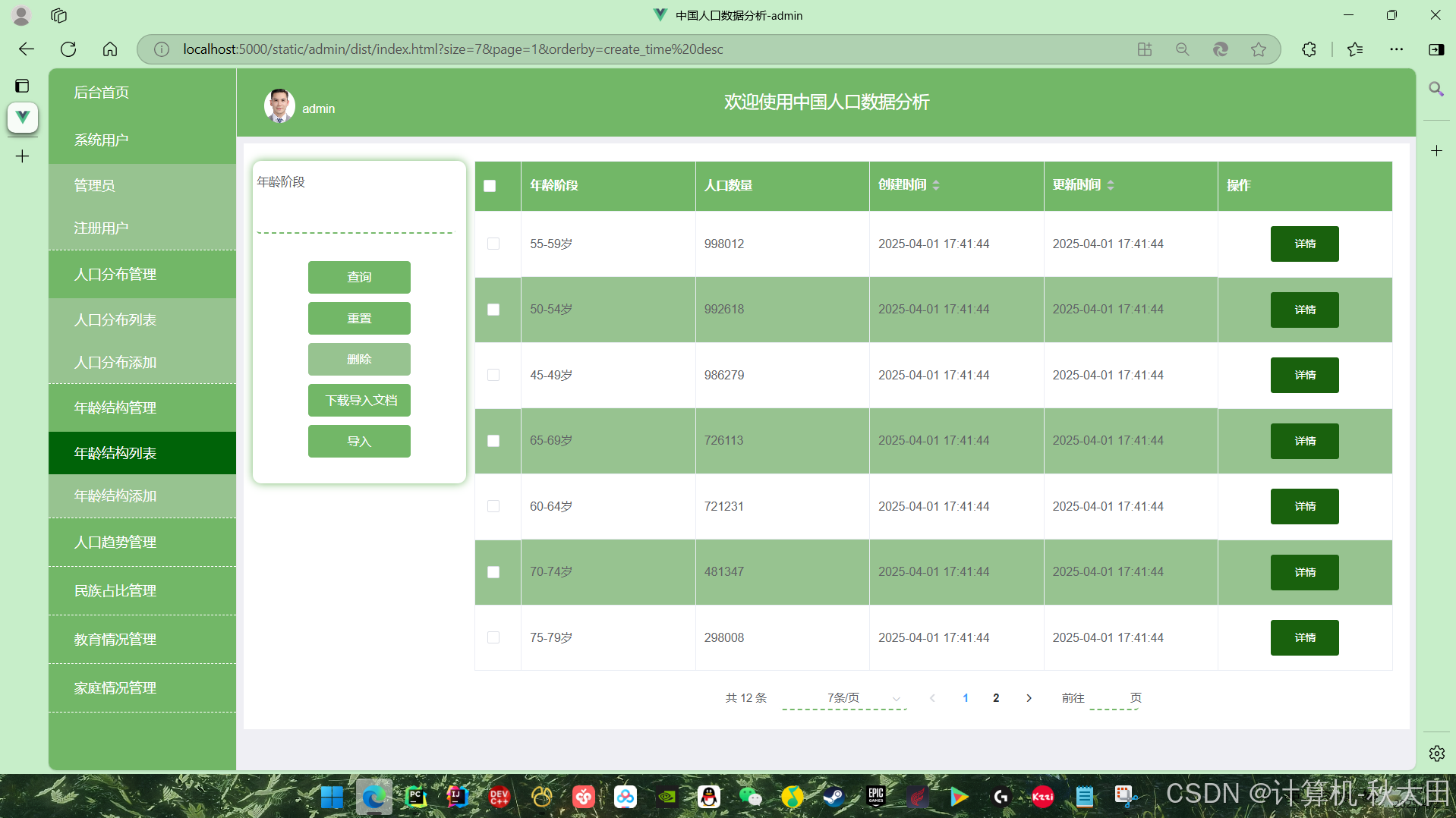Expand 人口分布管理 sidebar menu

[x=143, y=274]
